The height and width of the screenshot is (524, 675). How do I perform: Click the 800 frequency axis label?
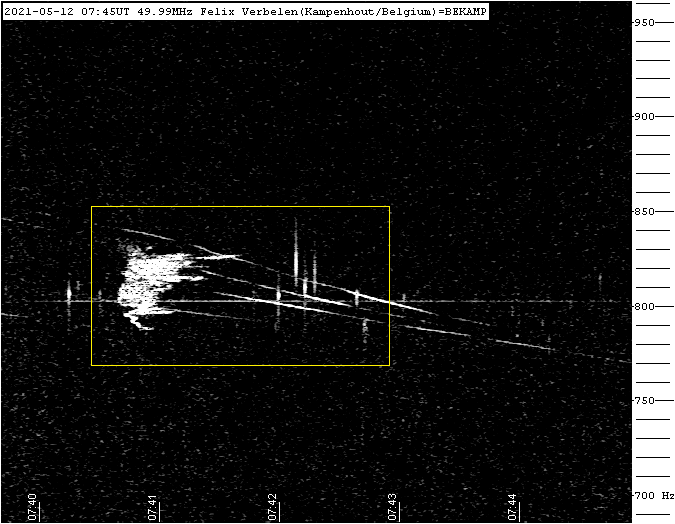[x=644, y=306]
